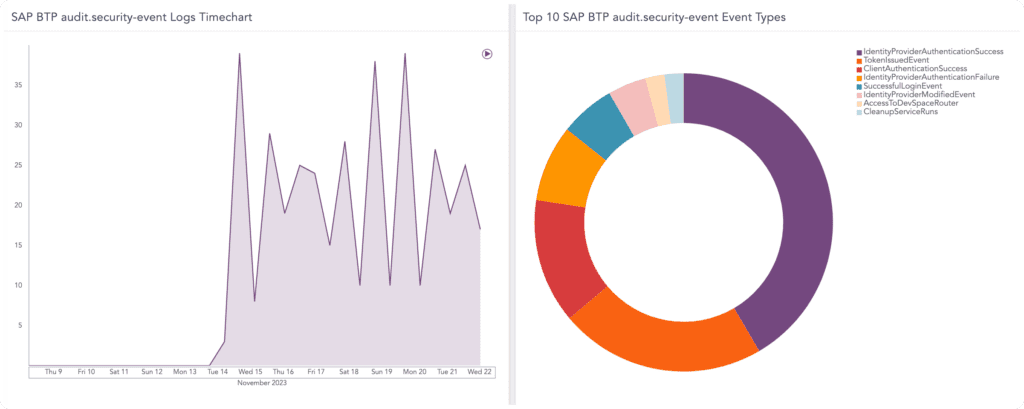Click the Sat 11 axis label
This screenshot has width=1024, height=409.
pyautogui.click(x=119, y=372)
